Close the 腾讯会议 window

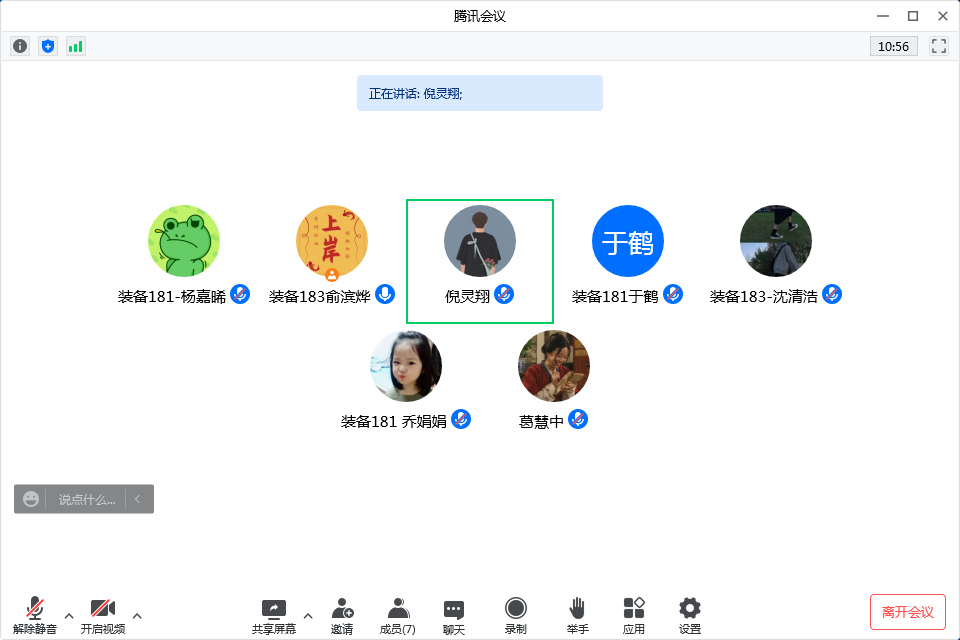click(x=943, y=16)
